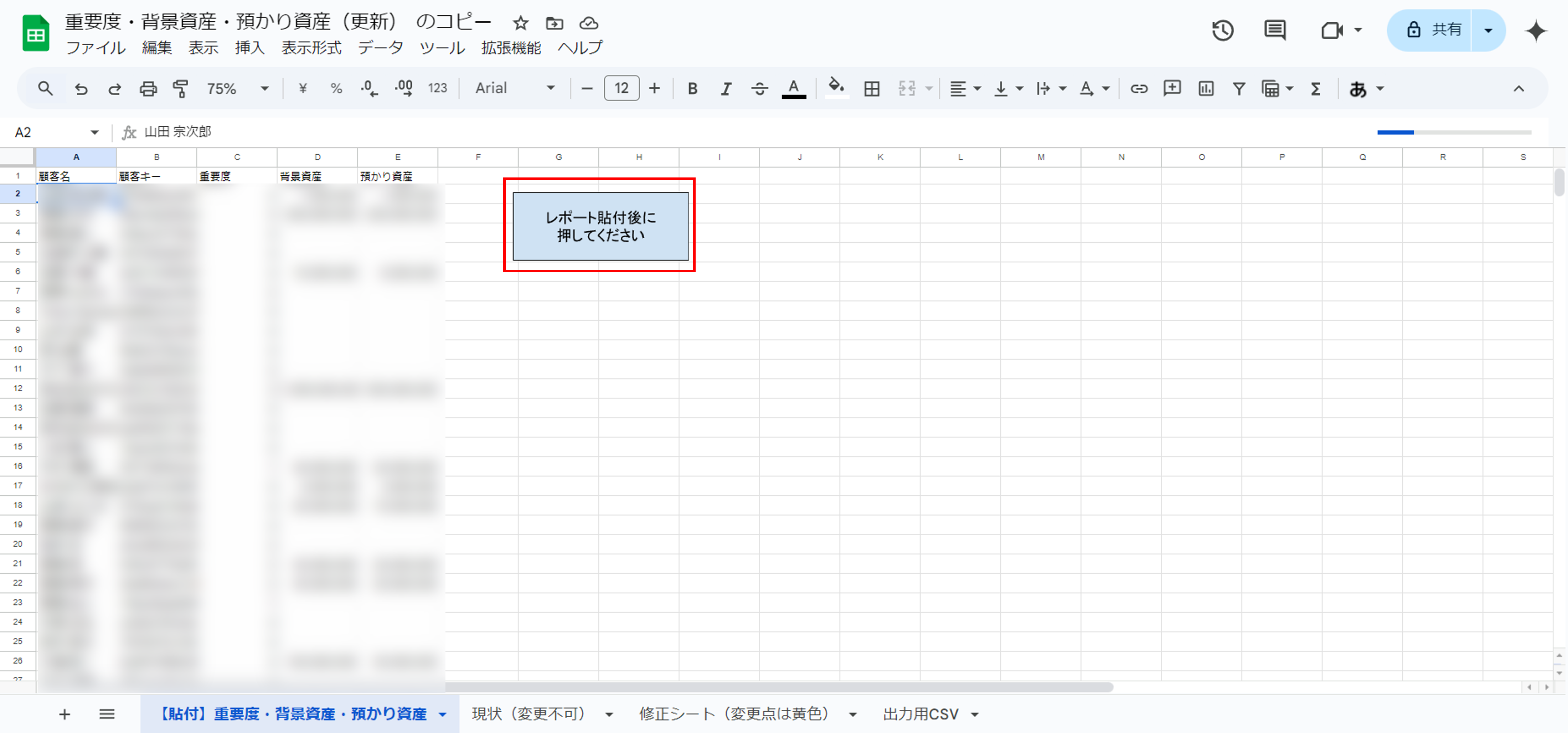The width and height of the screenshot is (1568, 733).
Task: Click the insert link icon
Action: click(x=1139, y=89)
